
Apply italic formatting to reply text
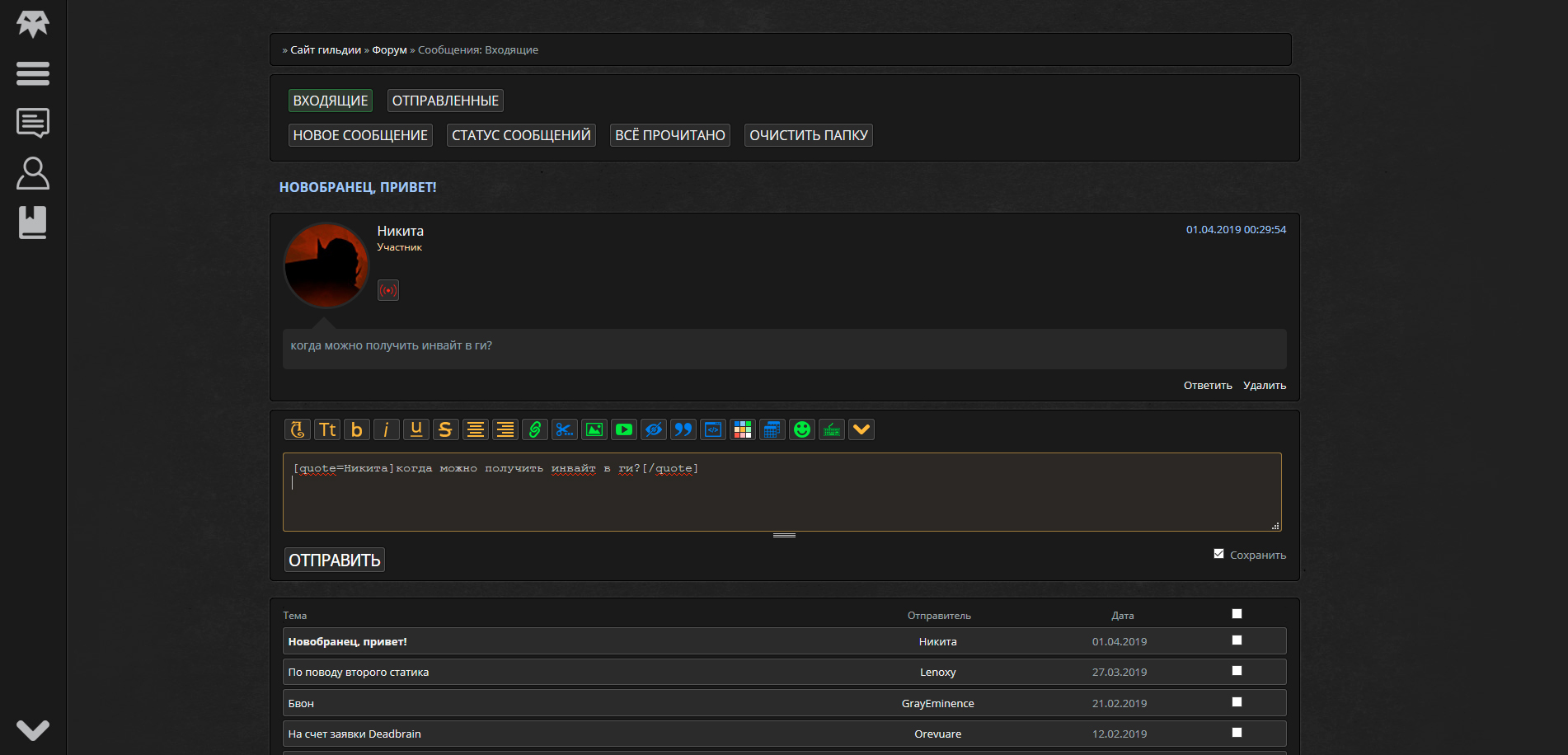coord(386,429)
